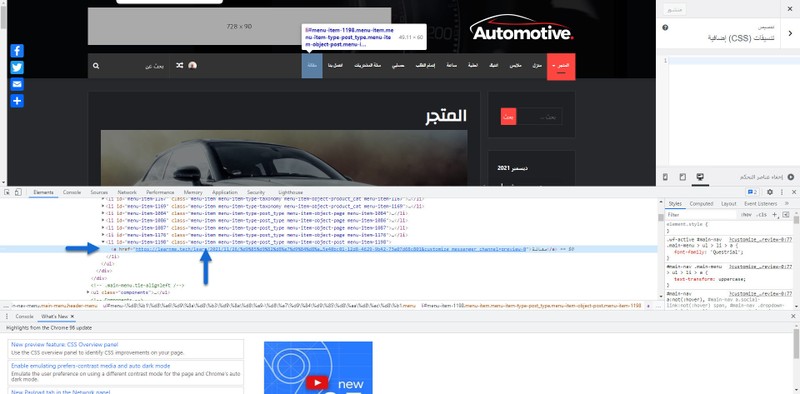Share page via Facebook sidebar icon
Screen dimensions: 800x394
pyautogui.click(x=17, y=51)
